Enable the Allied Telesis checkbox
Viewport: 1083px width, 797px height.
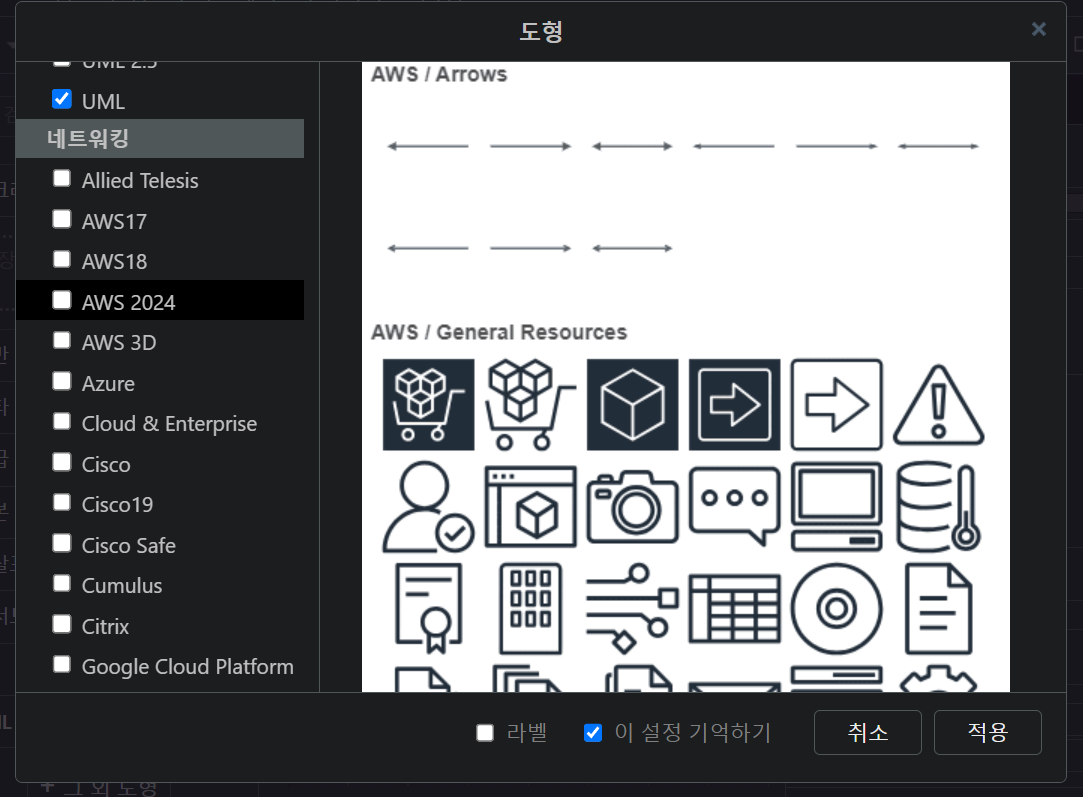pyautogui.click(x=62, y=179)
